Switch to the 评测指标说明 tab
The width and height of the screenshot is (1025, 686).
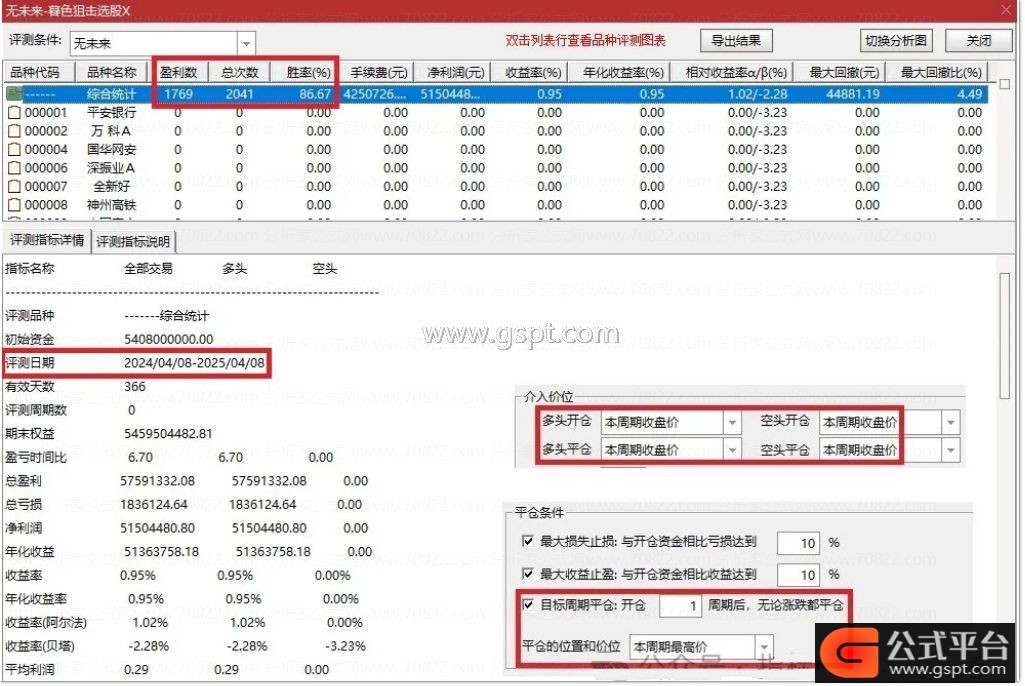pyautogui.click(x=133, y=242)
